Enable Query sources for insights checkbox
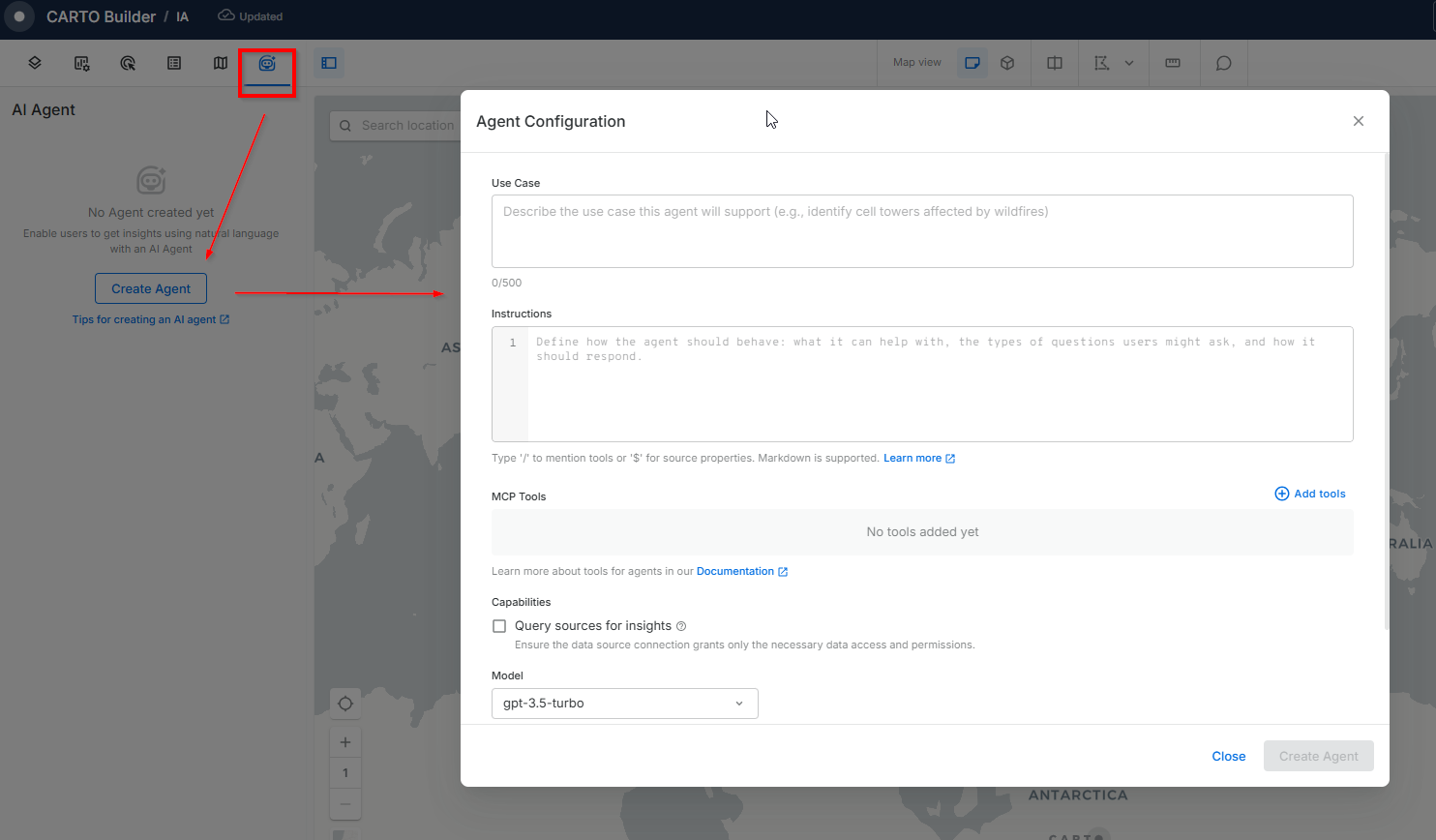This screenshot has width=1436, height=840. coord(499,626)
